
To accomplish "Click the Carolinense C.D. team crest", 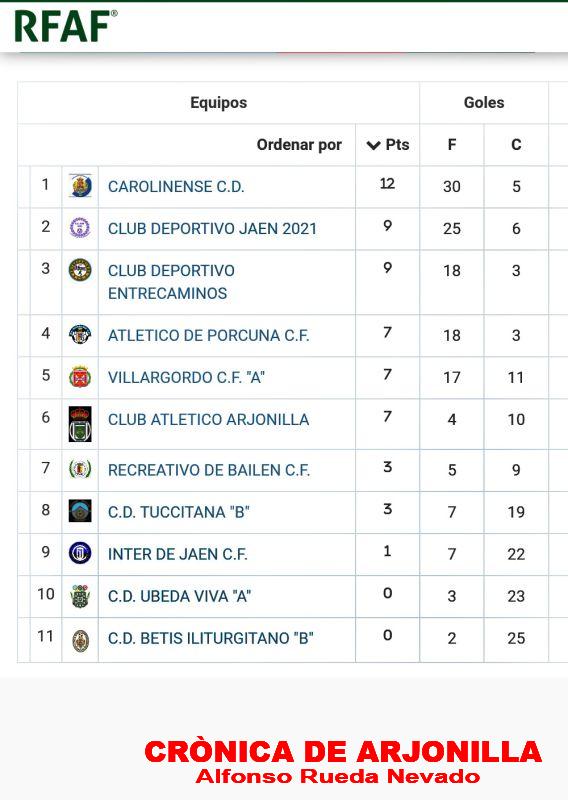I will (80, 186).
